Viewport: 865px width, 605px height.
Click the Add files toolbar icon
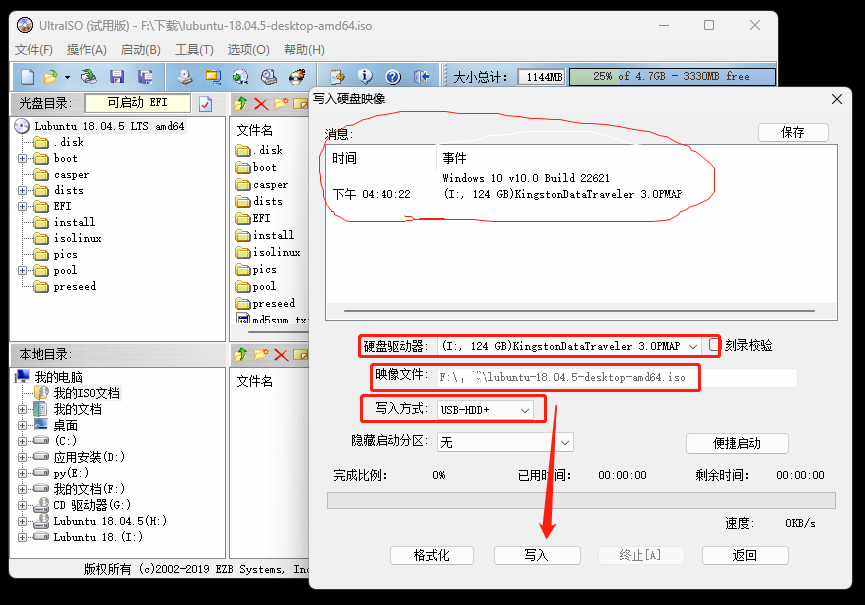click(337, 77)
